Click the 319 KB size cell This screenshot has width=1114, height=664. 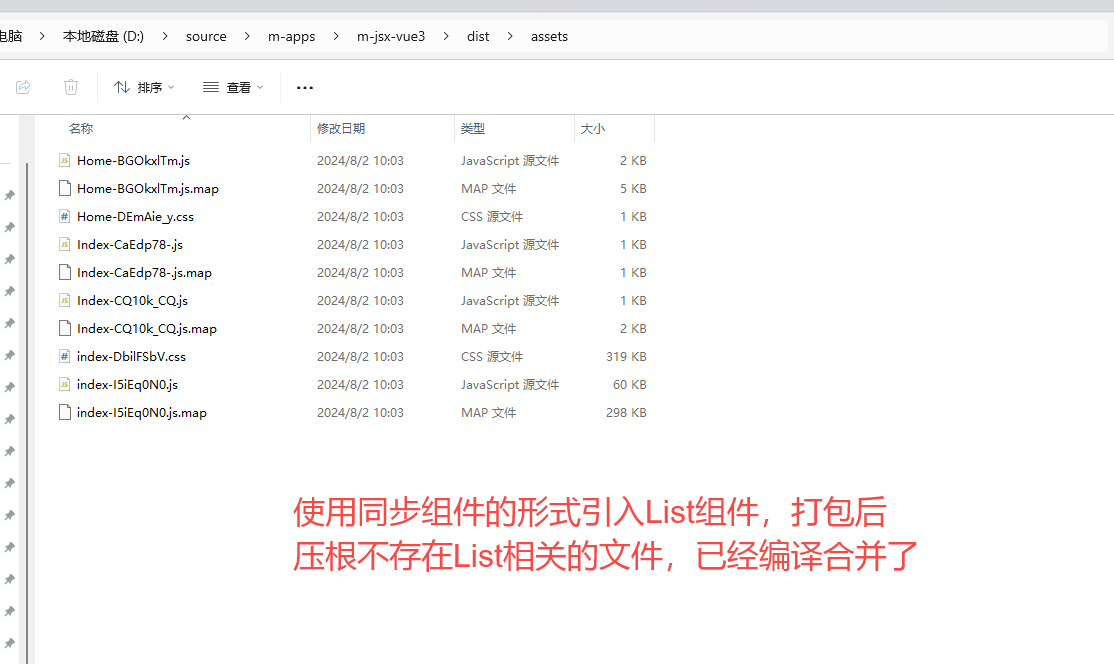coord(626,357)
